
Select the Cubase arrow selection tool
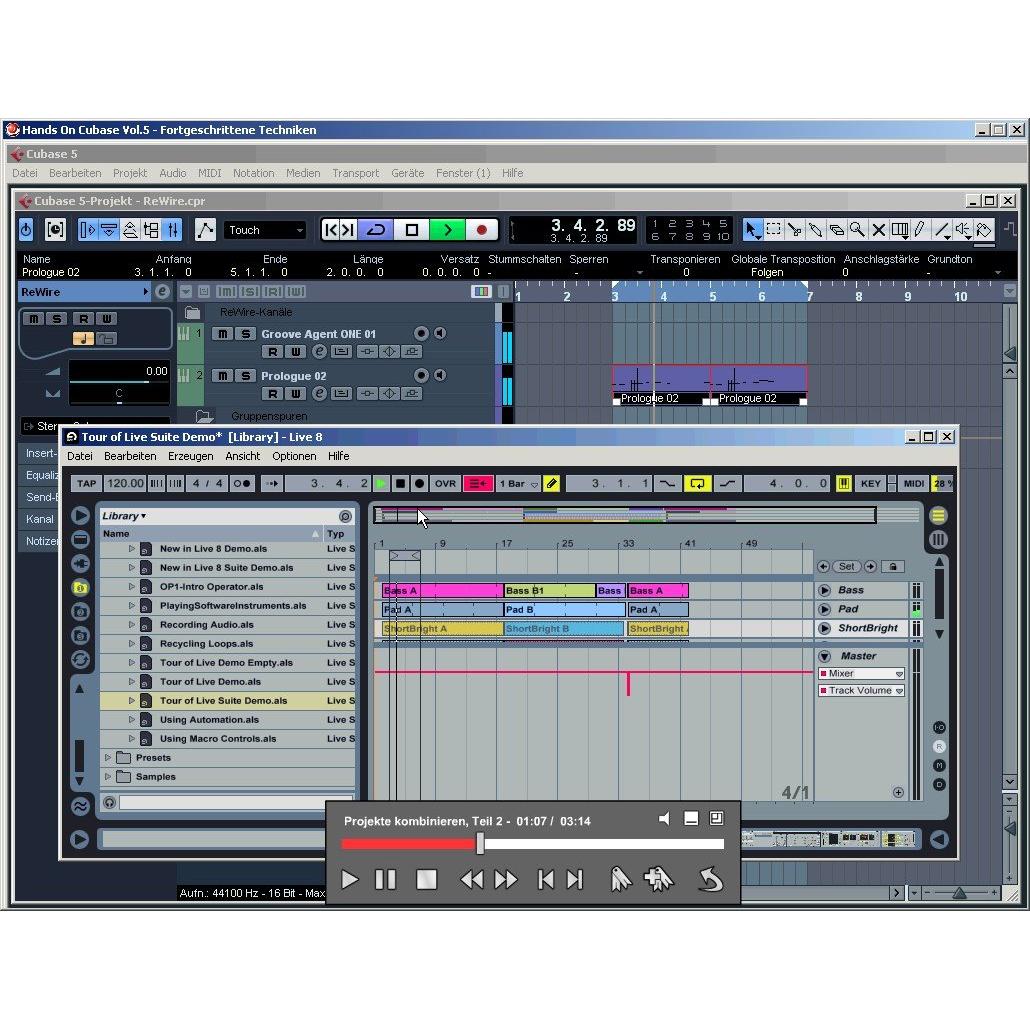(x=751, y=229)
